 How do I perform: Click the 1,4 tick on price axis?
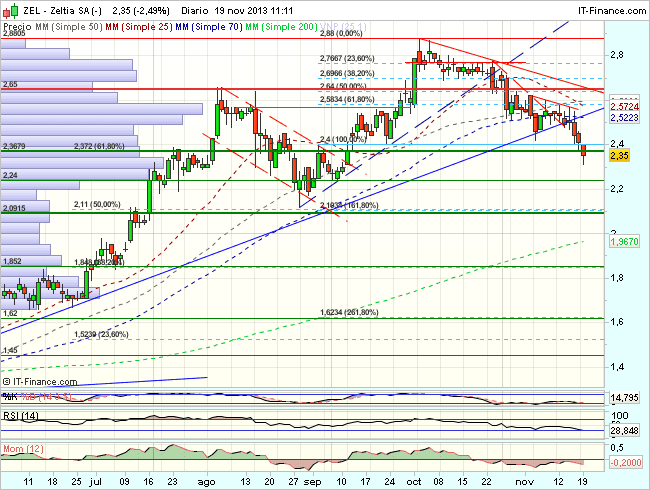617,367
